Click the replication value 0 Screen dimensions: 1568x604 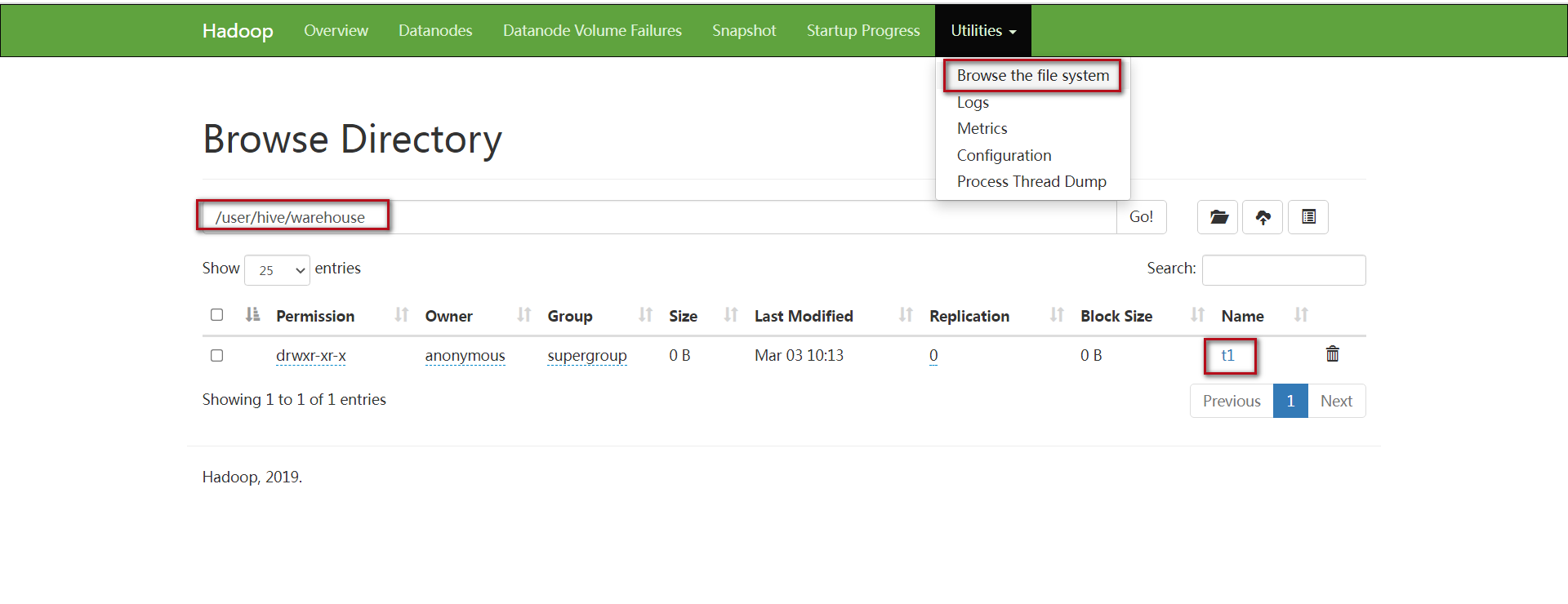(933, 356)
